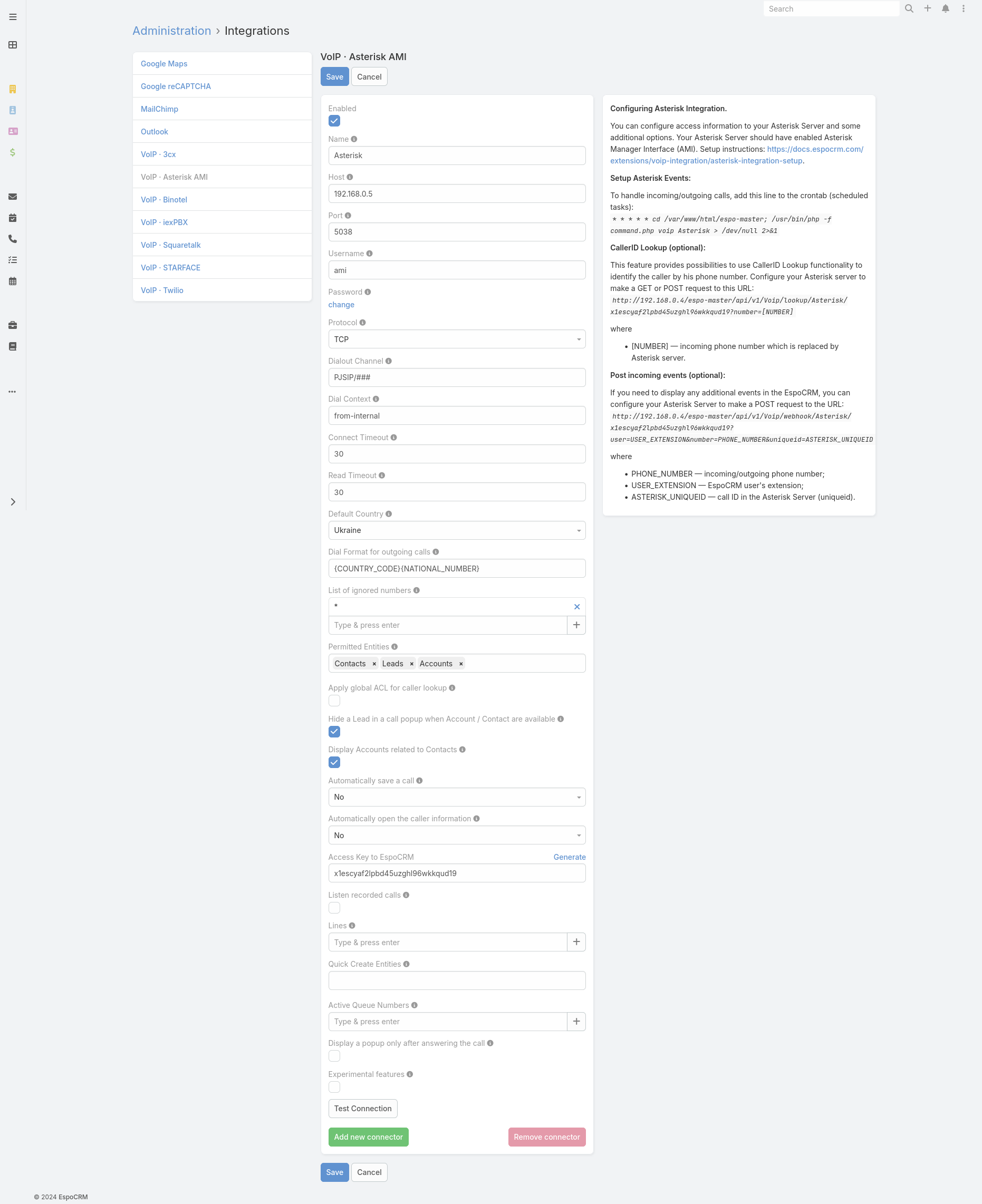Uncheck the Enabled checkbox
The height and width of the screenshot is (1204, 982).
point(334,120)
